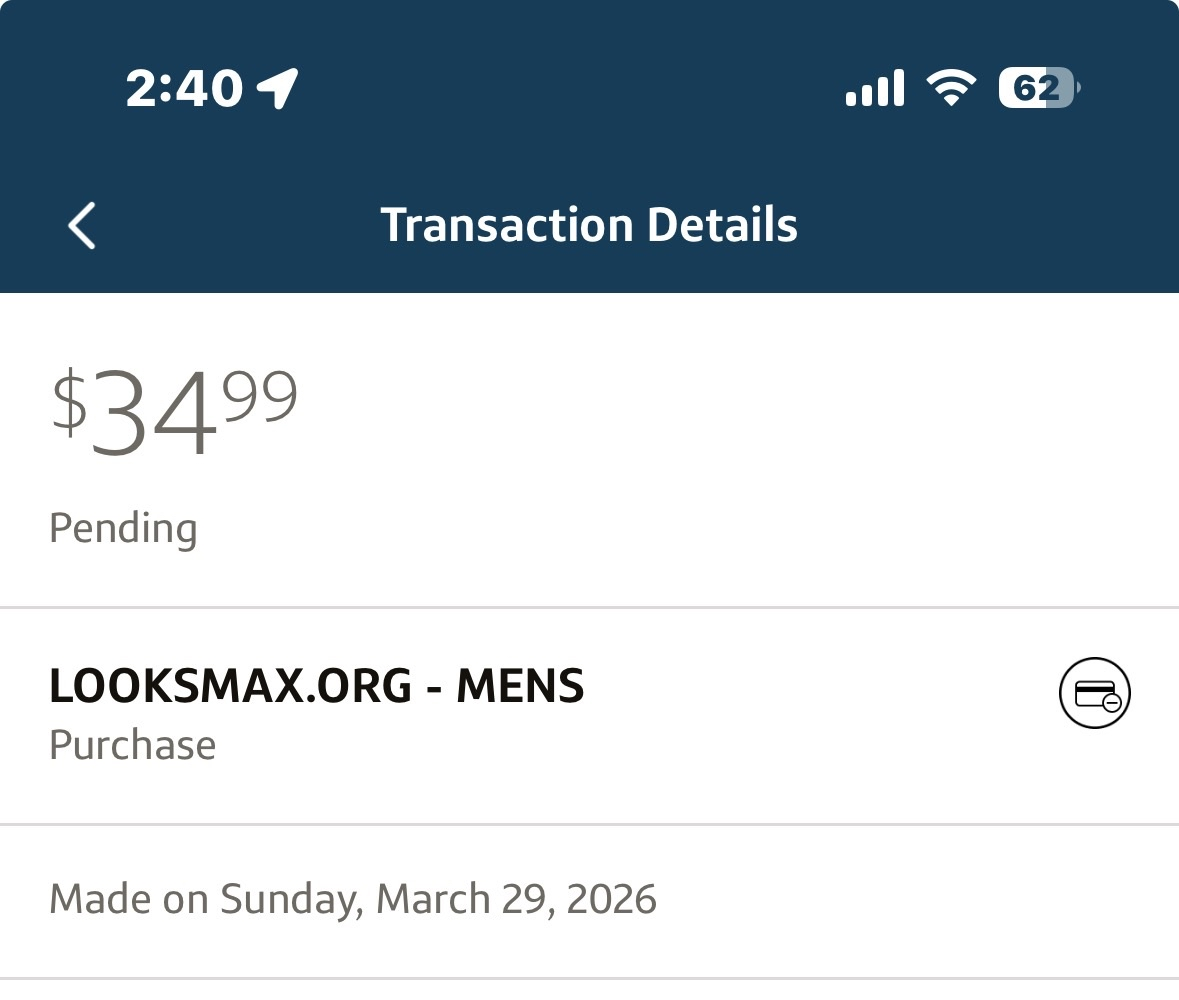Click the dollar sign symbol
The width and height of the screenshot is (1179, 1000).
70,403
